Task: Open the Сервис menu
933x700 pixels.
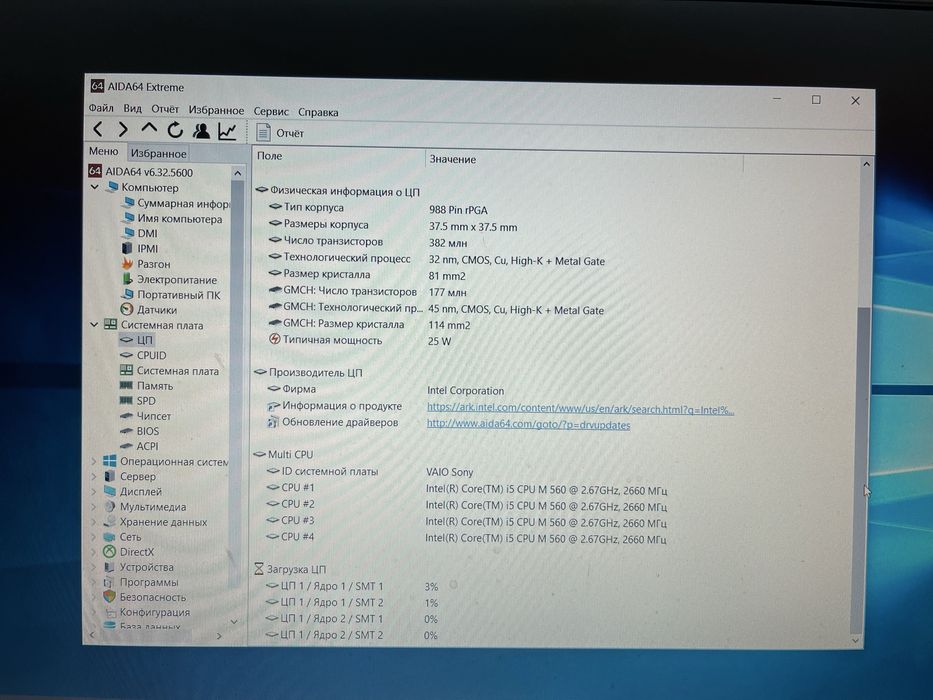Action: point(271,111)
